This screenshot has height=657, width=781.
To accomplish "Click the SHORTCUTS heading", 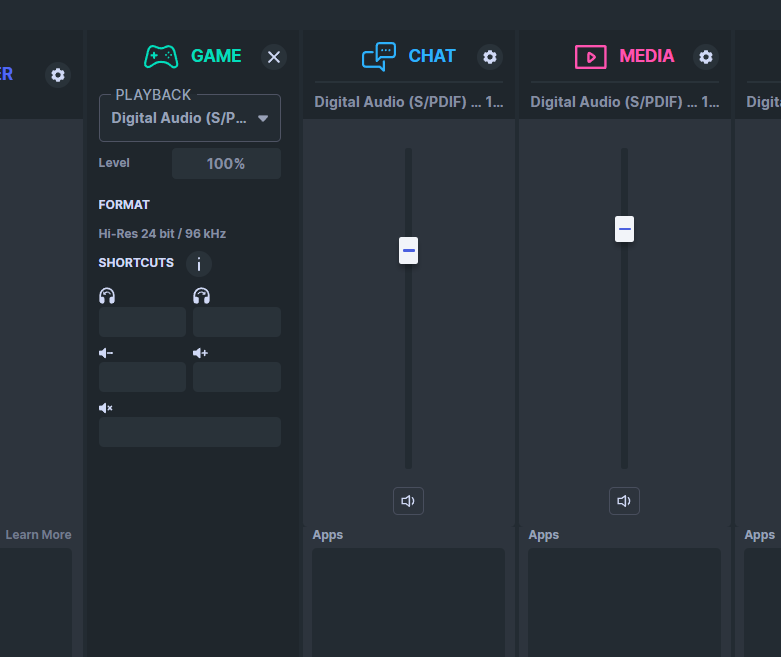I will point(136,263).
